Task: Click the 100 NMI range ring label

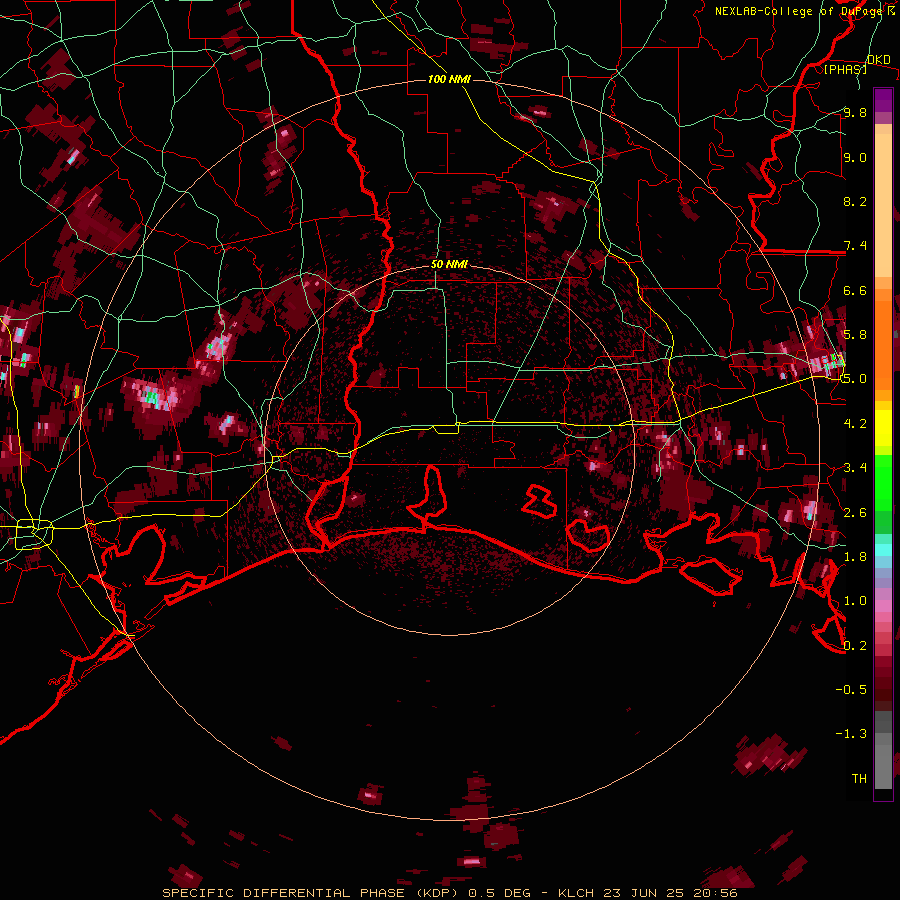Action: (449, 79)
